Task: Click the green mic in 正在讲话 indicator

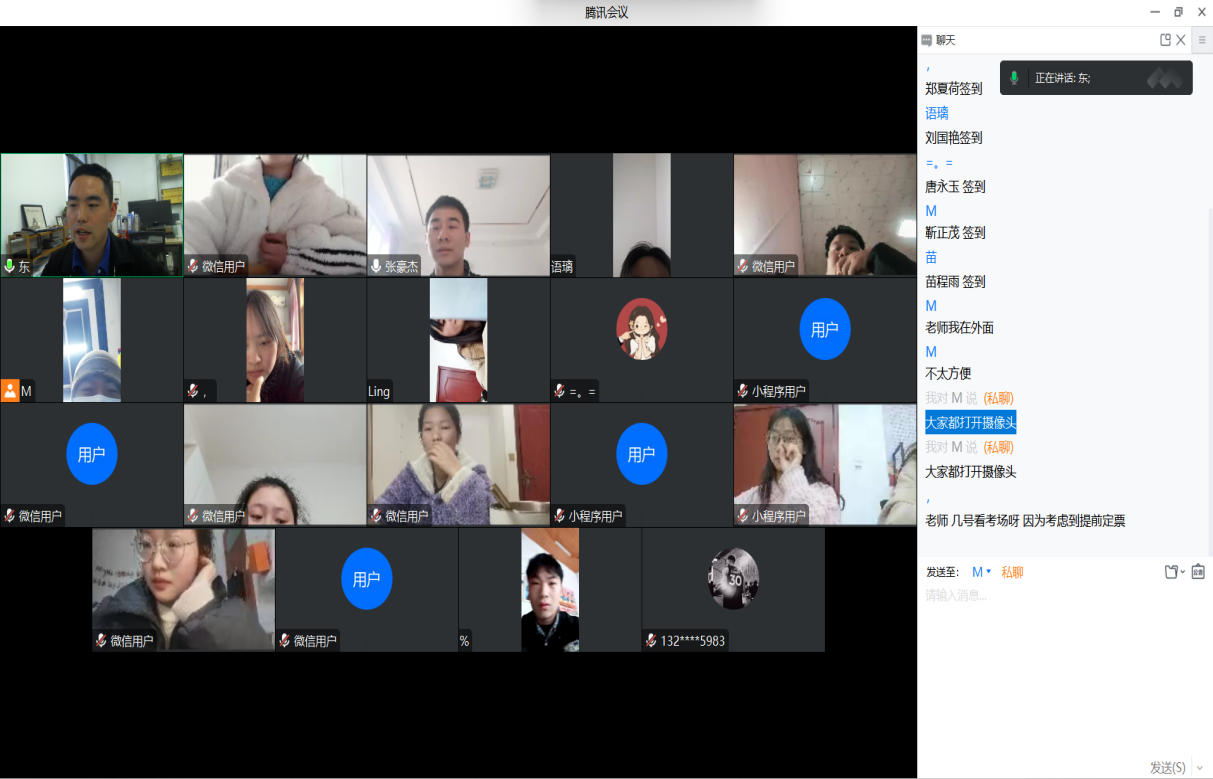Action: 1014,78
